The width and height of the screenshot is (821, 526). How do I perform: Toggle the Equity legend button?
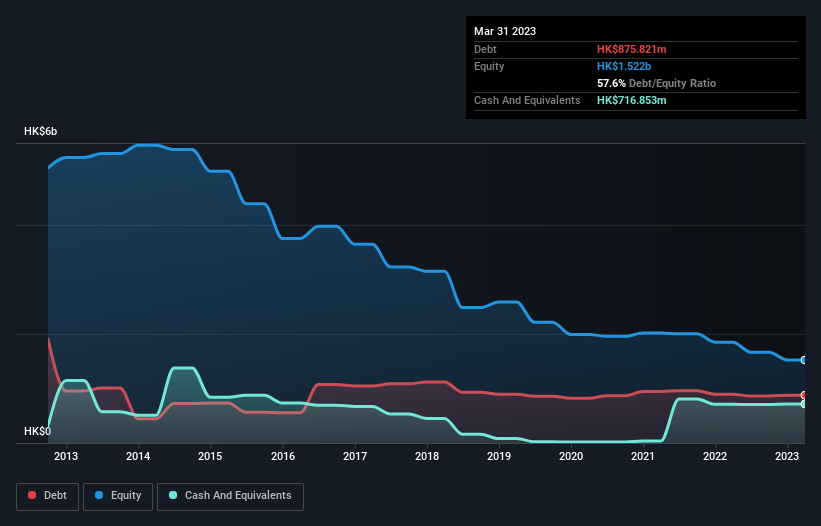[118, 496]
